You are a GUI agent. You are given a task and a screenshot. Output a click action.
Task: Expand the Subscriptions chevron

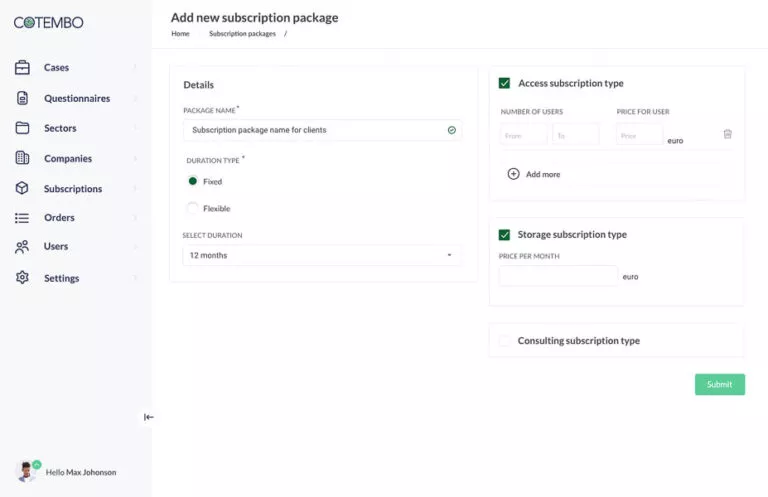click(x=135, y=189)
